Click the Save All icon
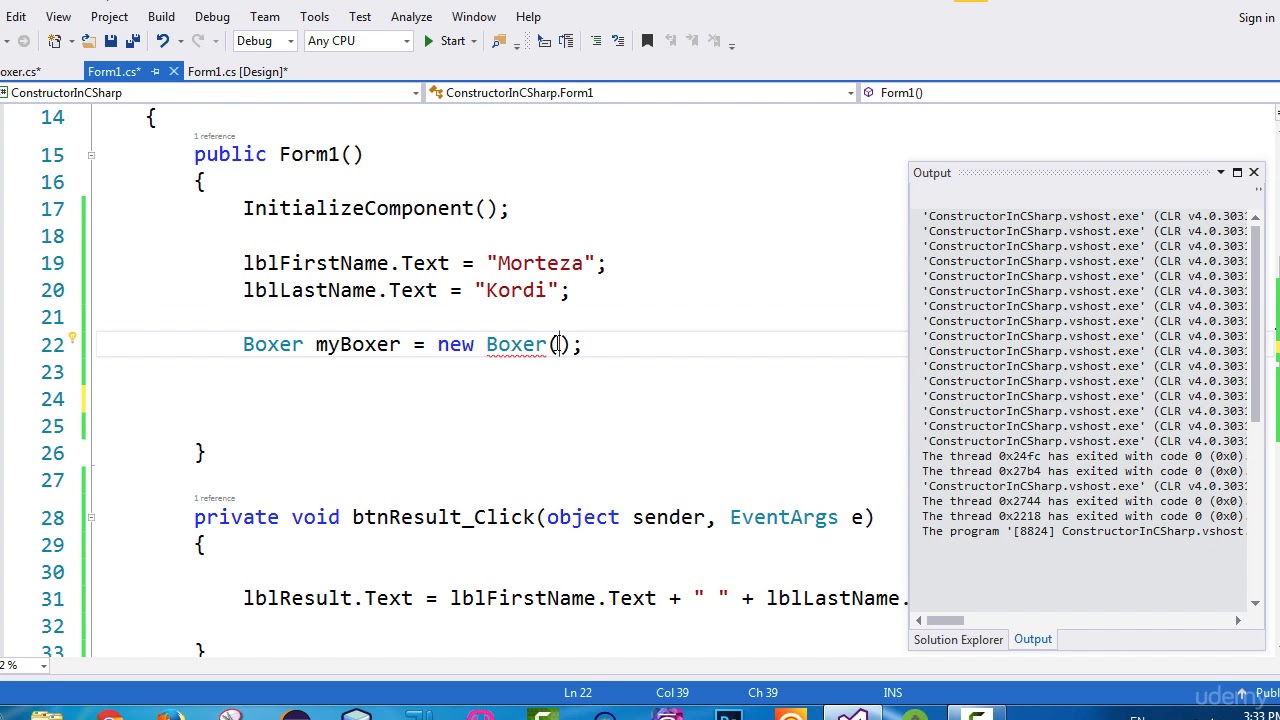The width and height of the screenshot is (1280, 720). click(132, 41)
